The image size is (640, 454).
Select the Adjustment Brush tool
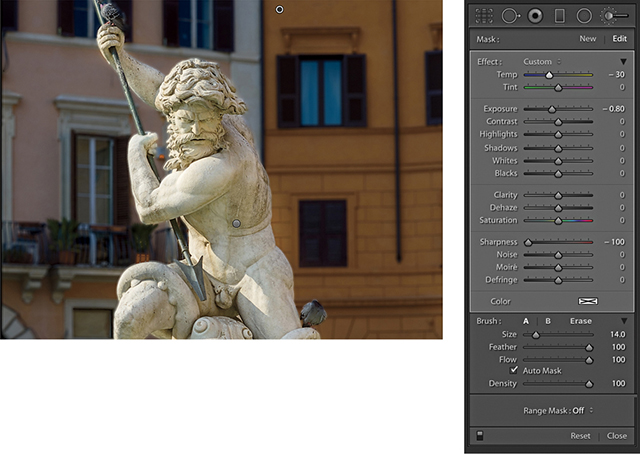click(x=612, y=15)
